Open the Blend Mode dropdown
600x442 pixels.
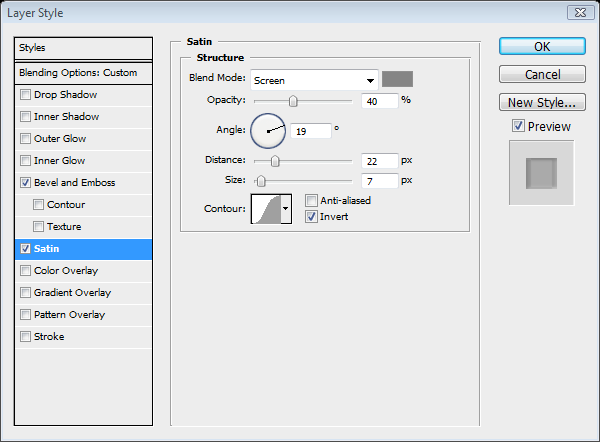[313, 79]
